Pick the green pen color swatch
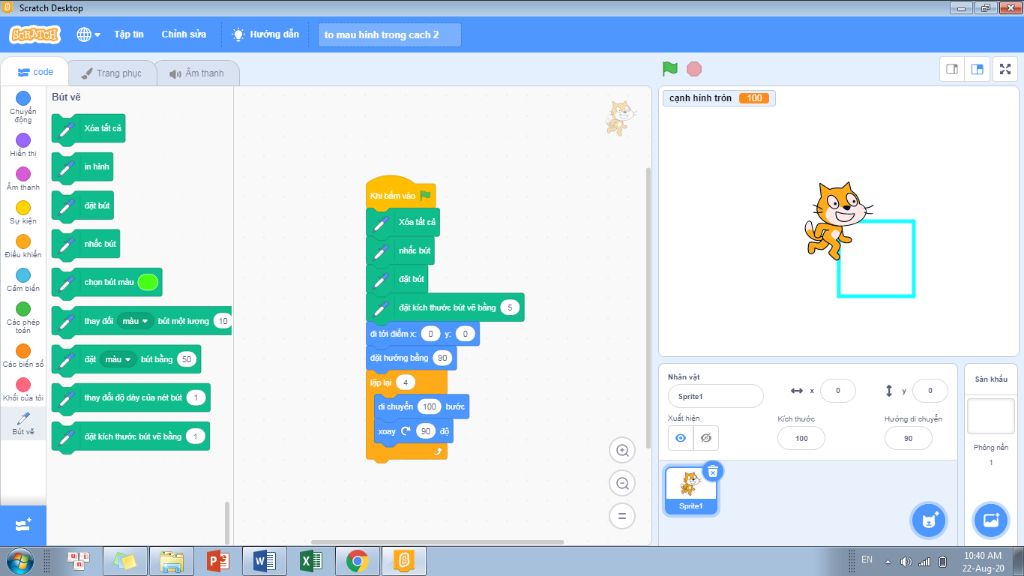 point(148,282)
